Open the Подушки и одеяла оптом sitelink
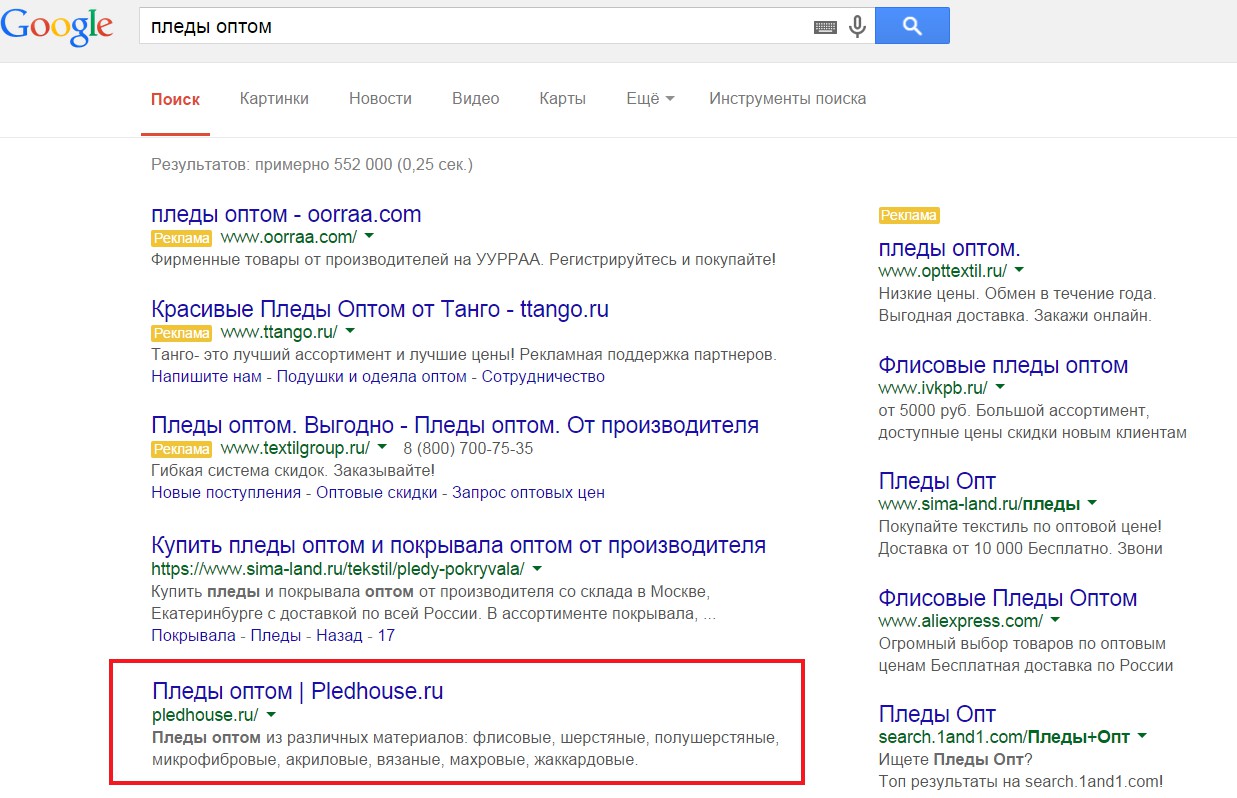Screen dimensions: 1237x798 [x=371, y=377]
